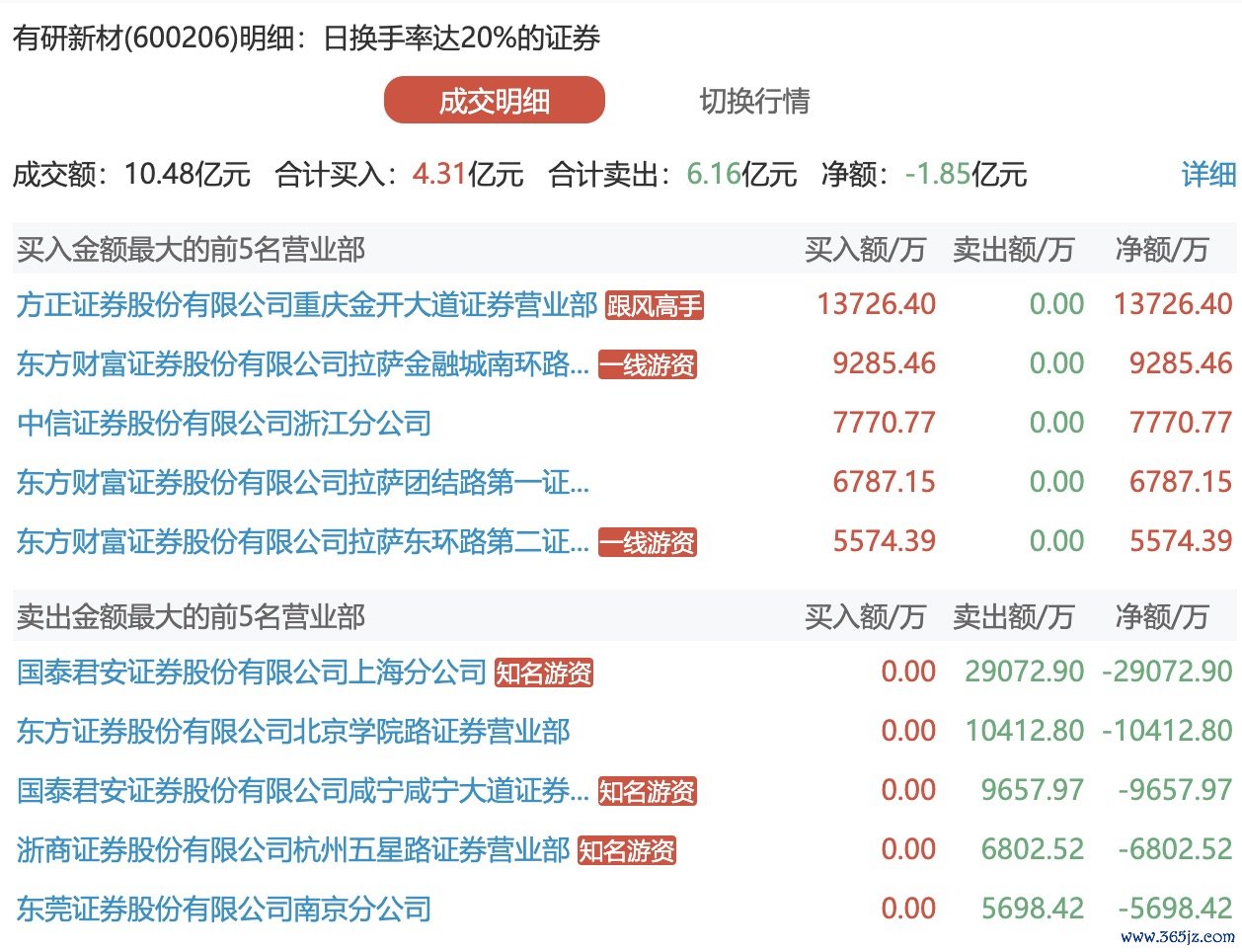1242x952 pixels.
Task: Click buy amount 5574.39 for 拉萨东环路
Action: tap(885, 541)
